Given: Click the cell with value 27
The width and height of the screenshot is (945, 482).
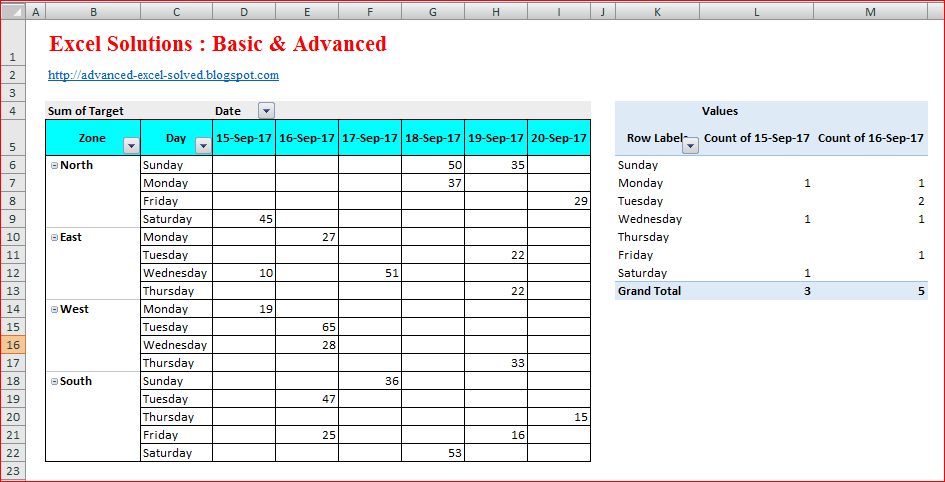Looking at the screenshot, I should (307, 237).
